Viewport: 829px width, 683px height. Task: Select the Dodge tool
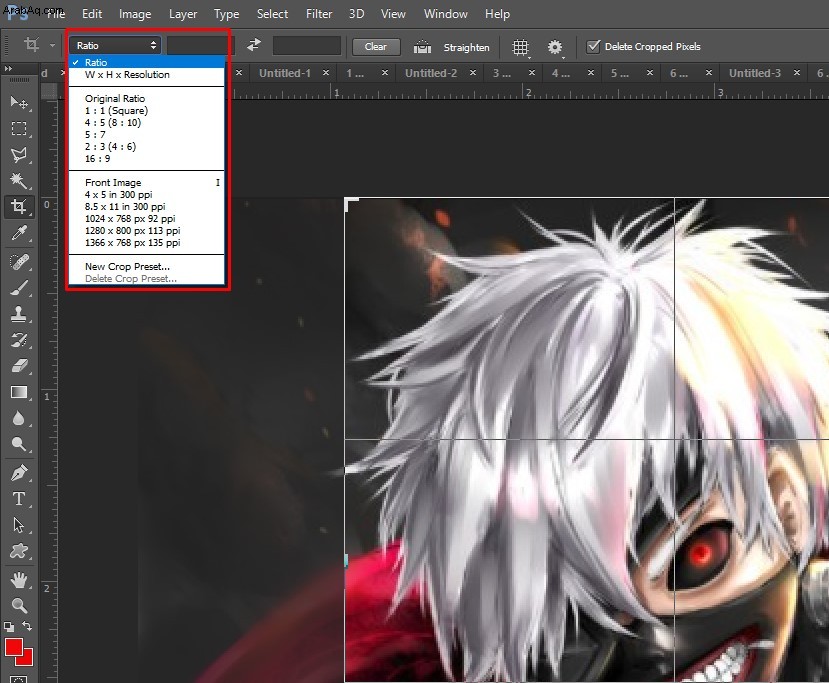(19, 444)
